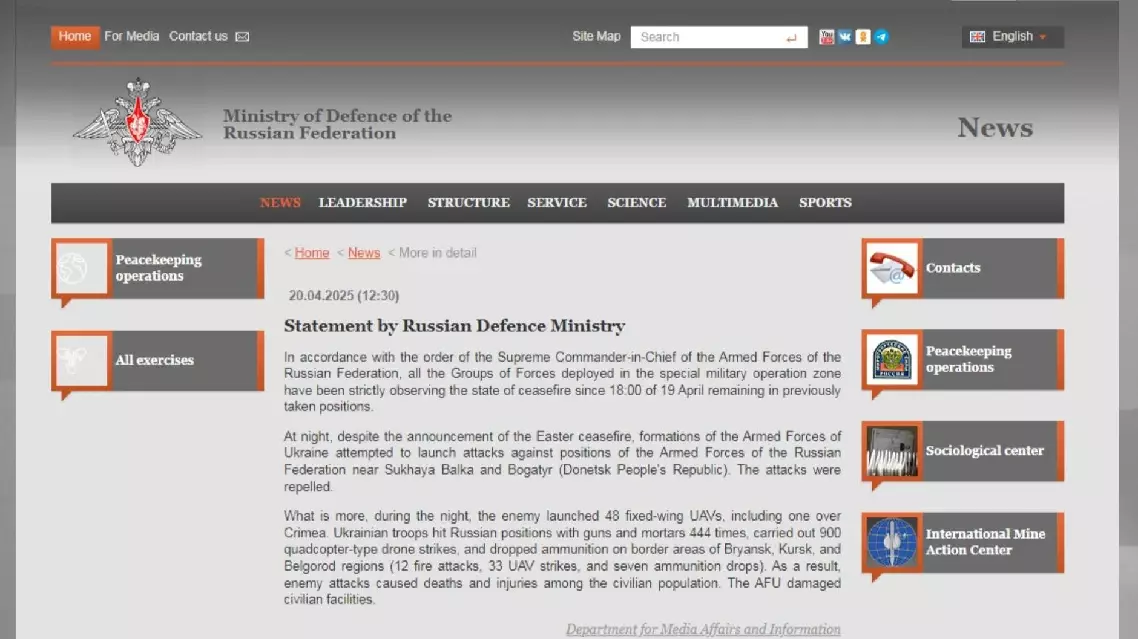Select the NEWS navigation tab
This screenshot has height=639, width=1138.
point(280,203)
